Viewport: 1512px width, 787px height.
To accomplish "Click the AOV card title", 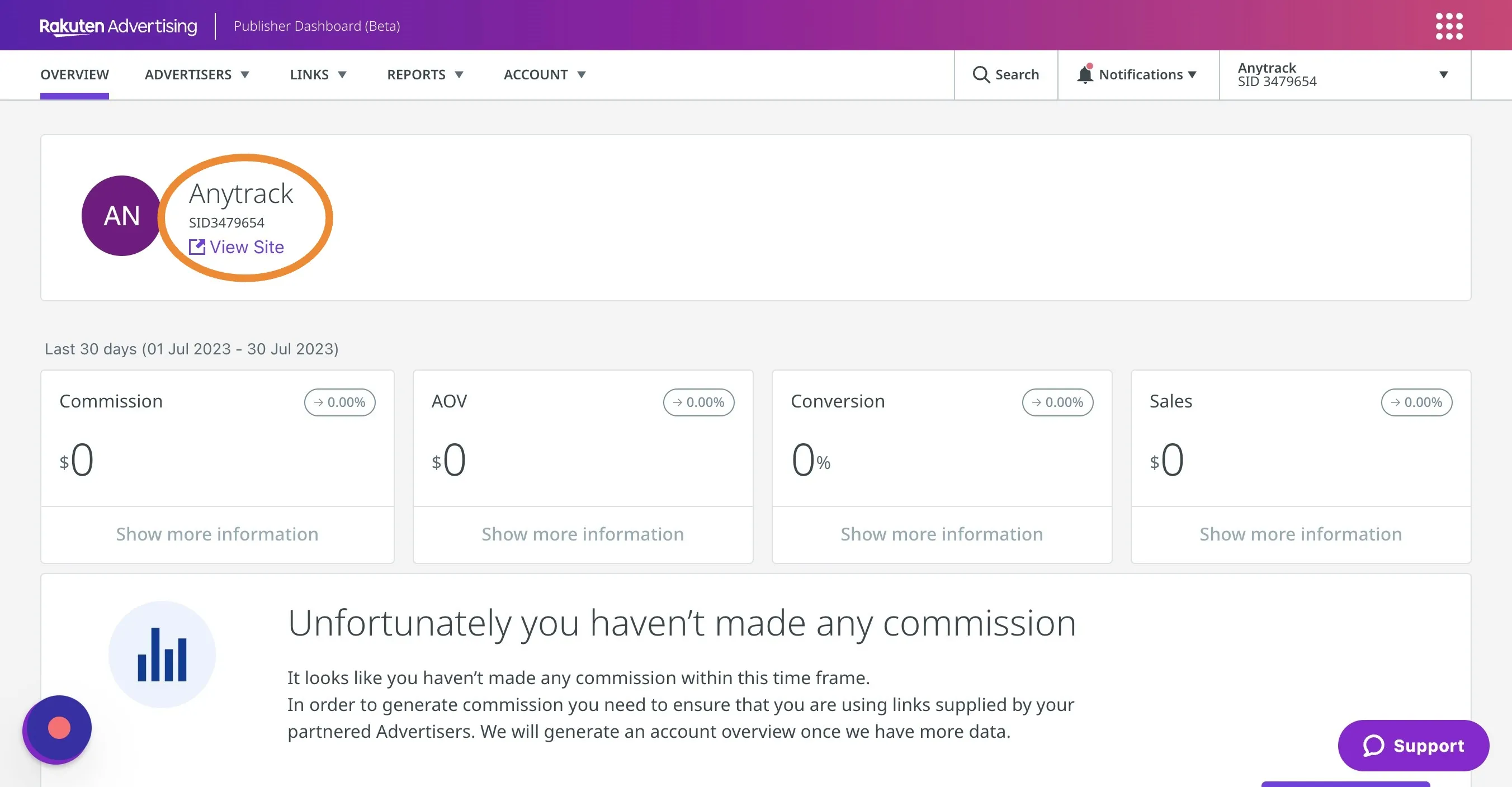I will (450, 401).
